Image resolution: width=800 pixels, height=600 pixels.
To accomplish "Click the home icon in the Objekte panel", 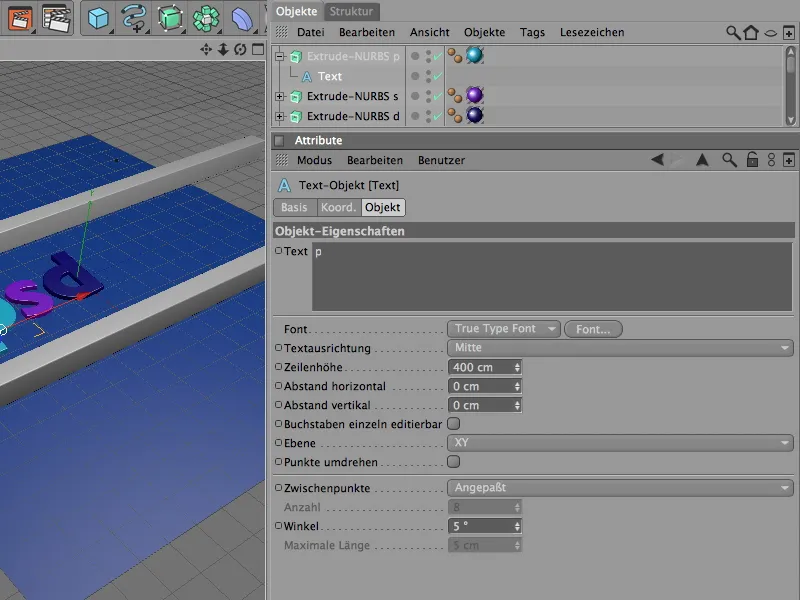I will pos(751,33).
